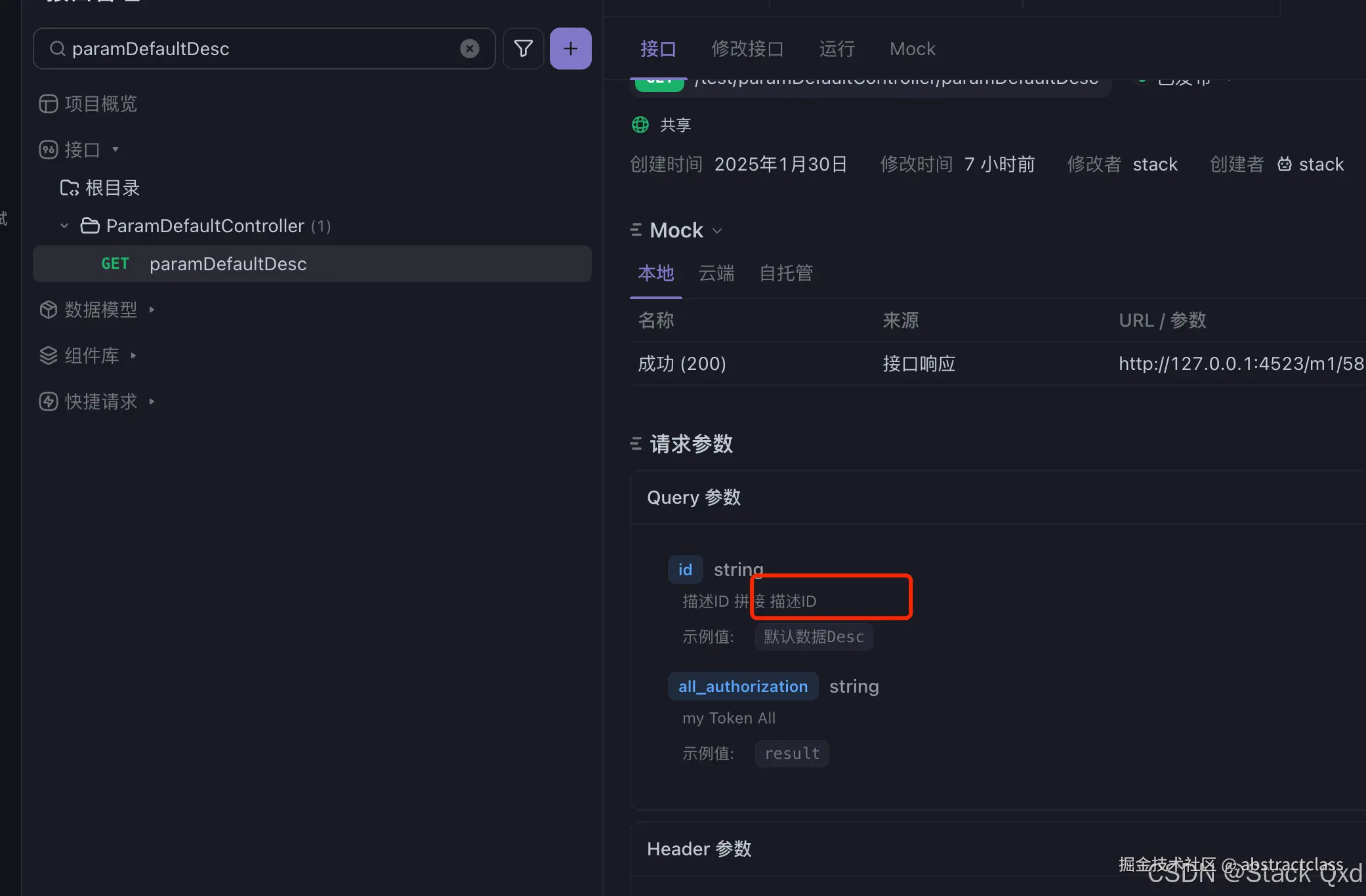This screenshot has height=896, width=1366.
Task: Open the 快捷请求 sidebar icon
Action: (x=49, y=401)
